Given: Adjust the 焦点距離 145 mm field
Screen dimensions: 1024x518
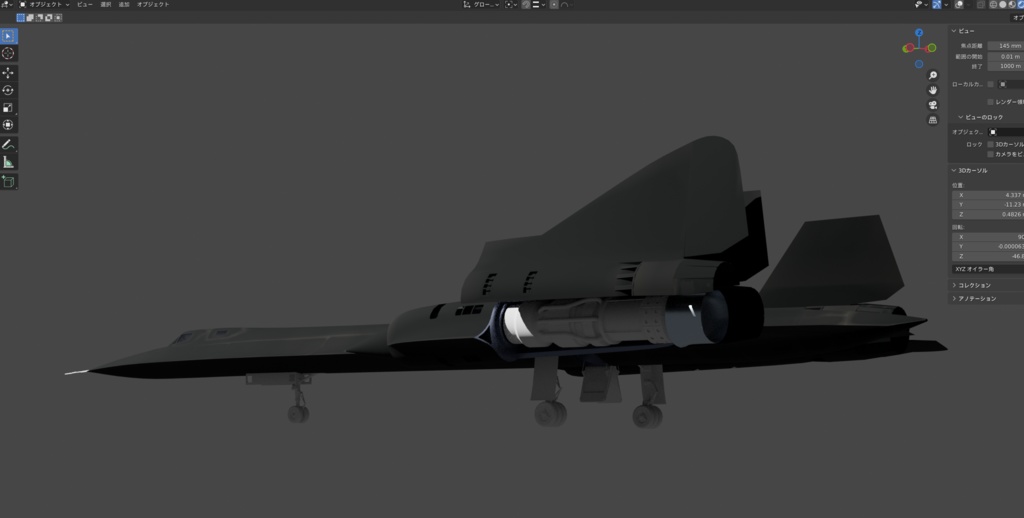Looking at the screenshot, I should point(1006,46).
